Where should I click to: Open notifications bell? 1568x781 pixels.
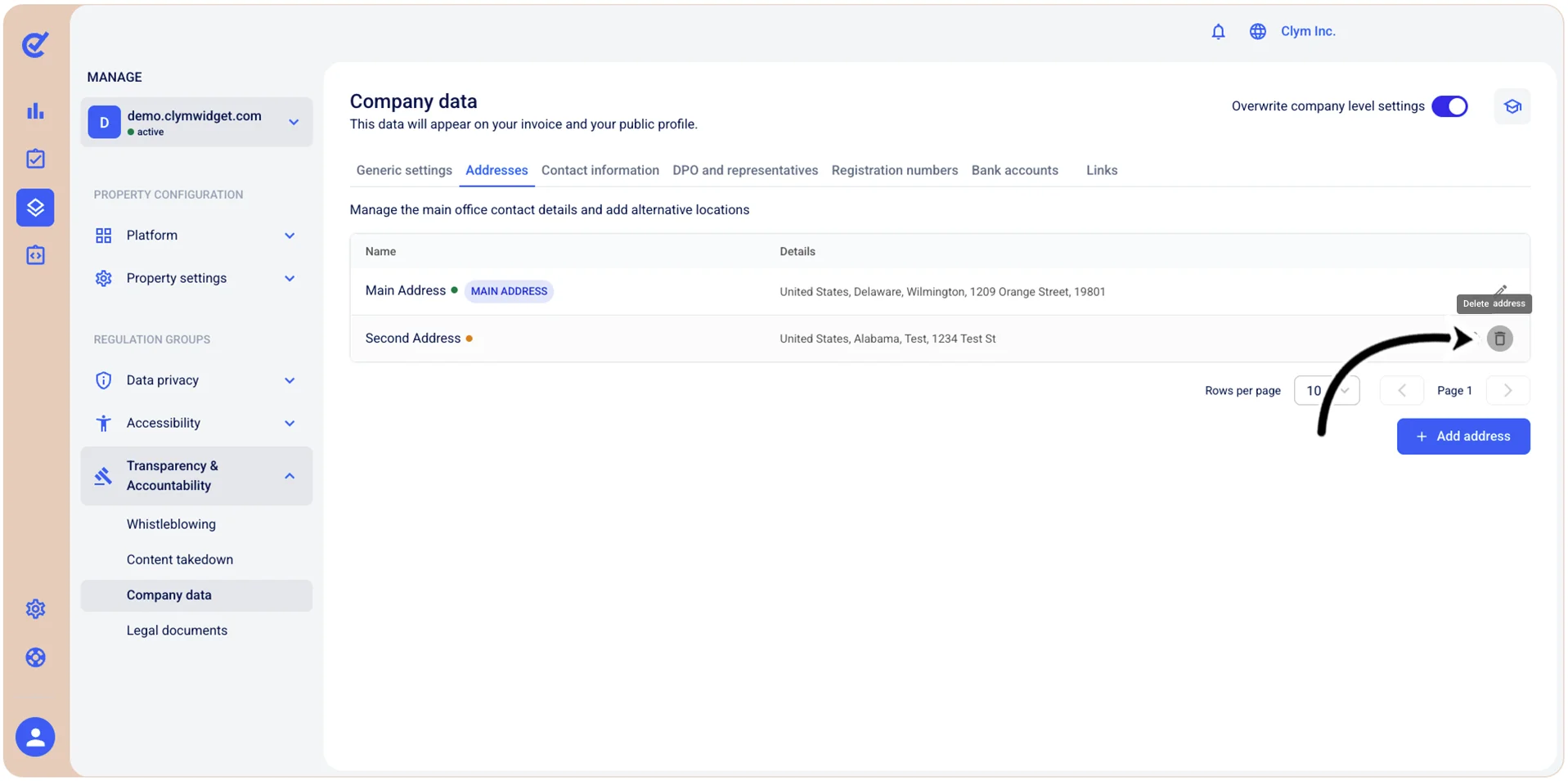point(1218,31)
